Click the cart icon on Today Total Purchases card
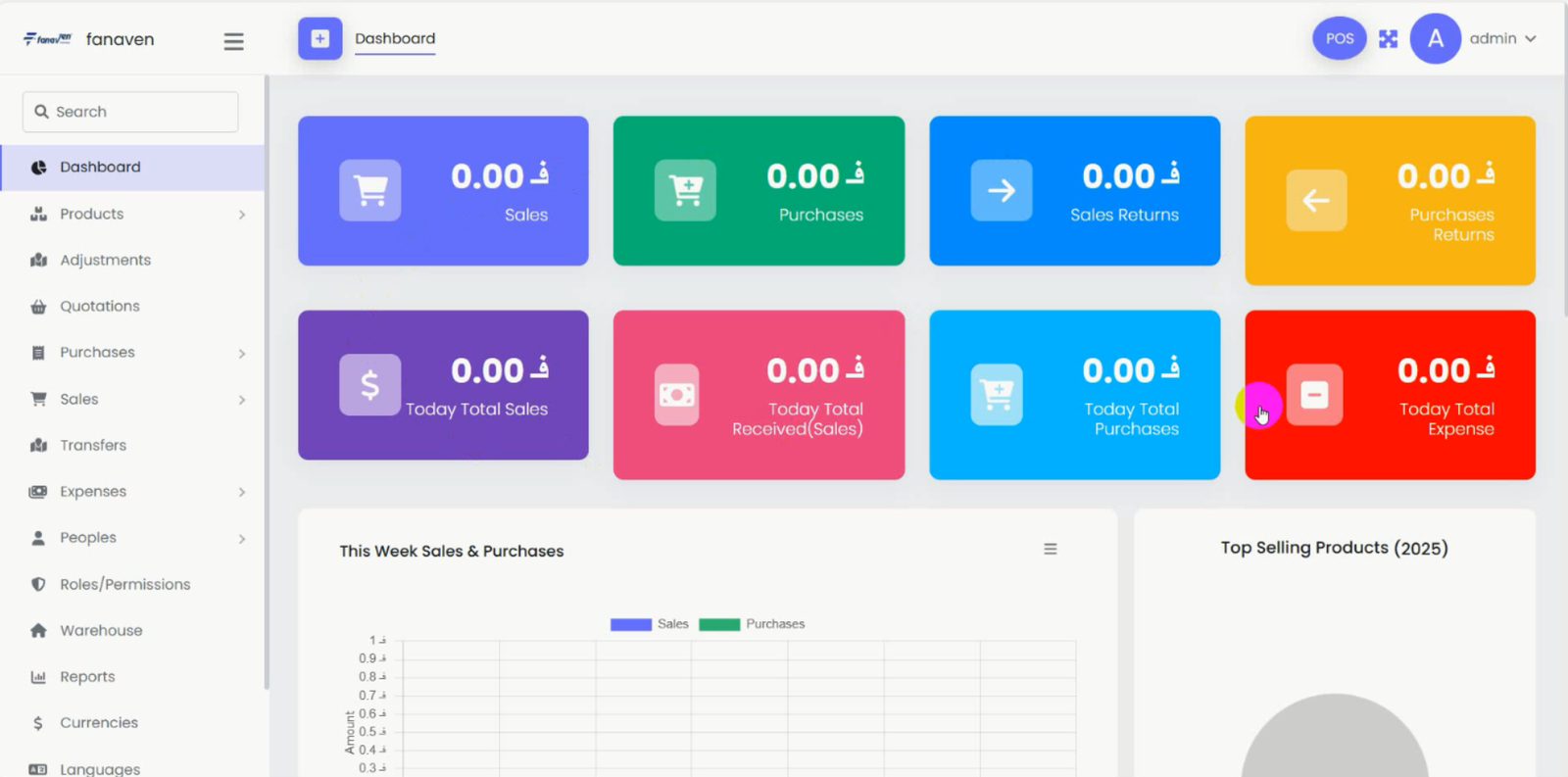Screen dimensions: 1568x777 [997, 395]
